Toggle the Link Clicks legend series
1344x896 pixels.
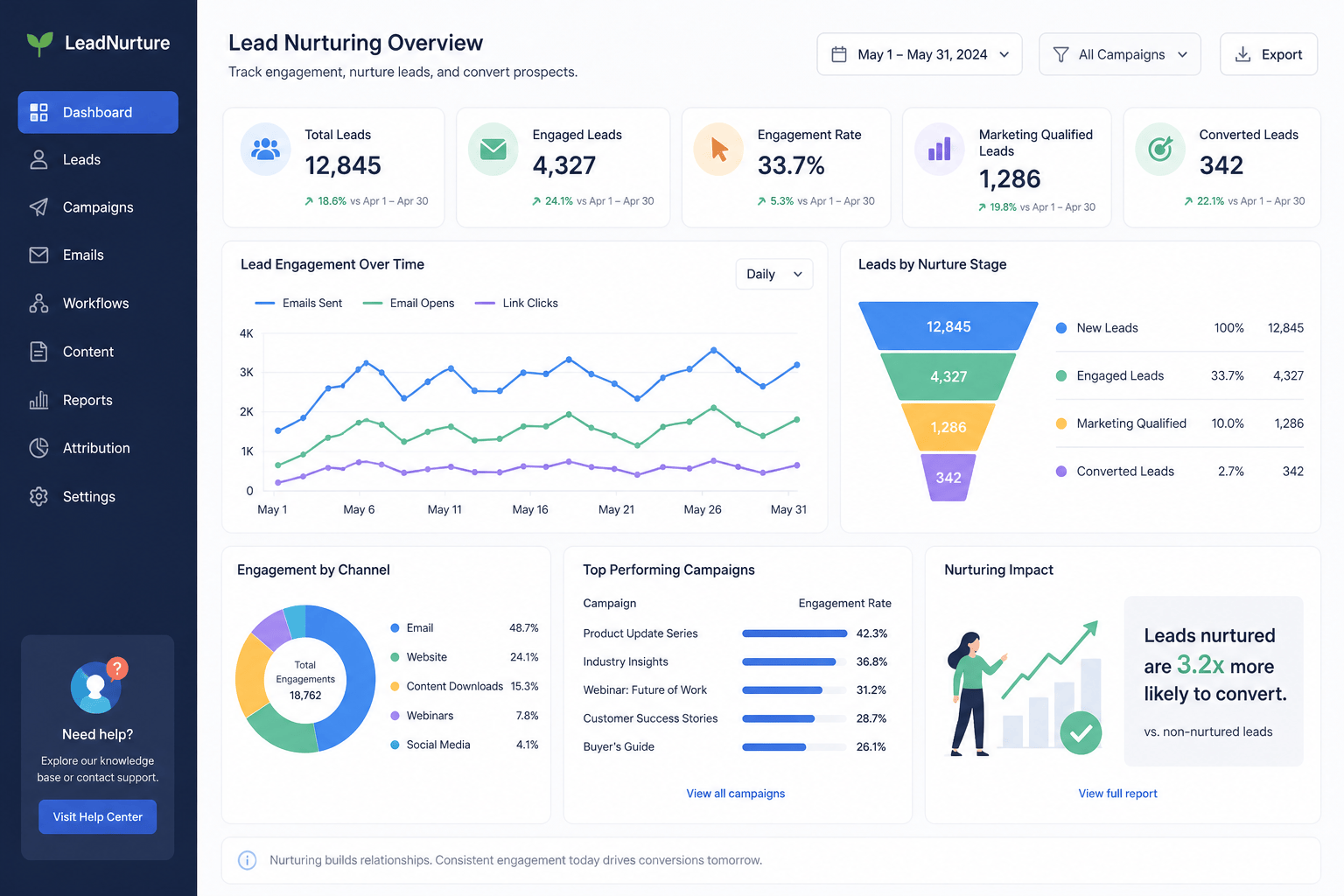(x=516, y=304)
